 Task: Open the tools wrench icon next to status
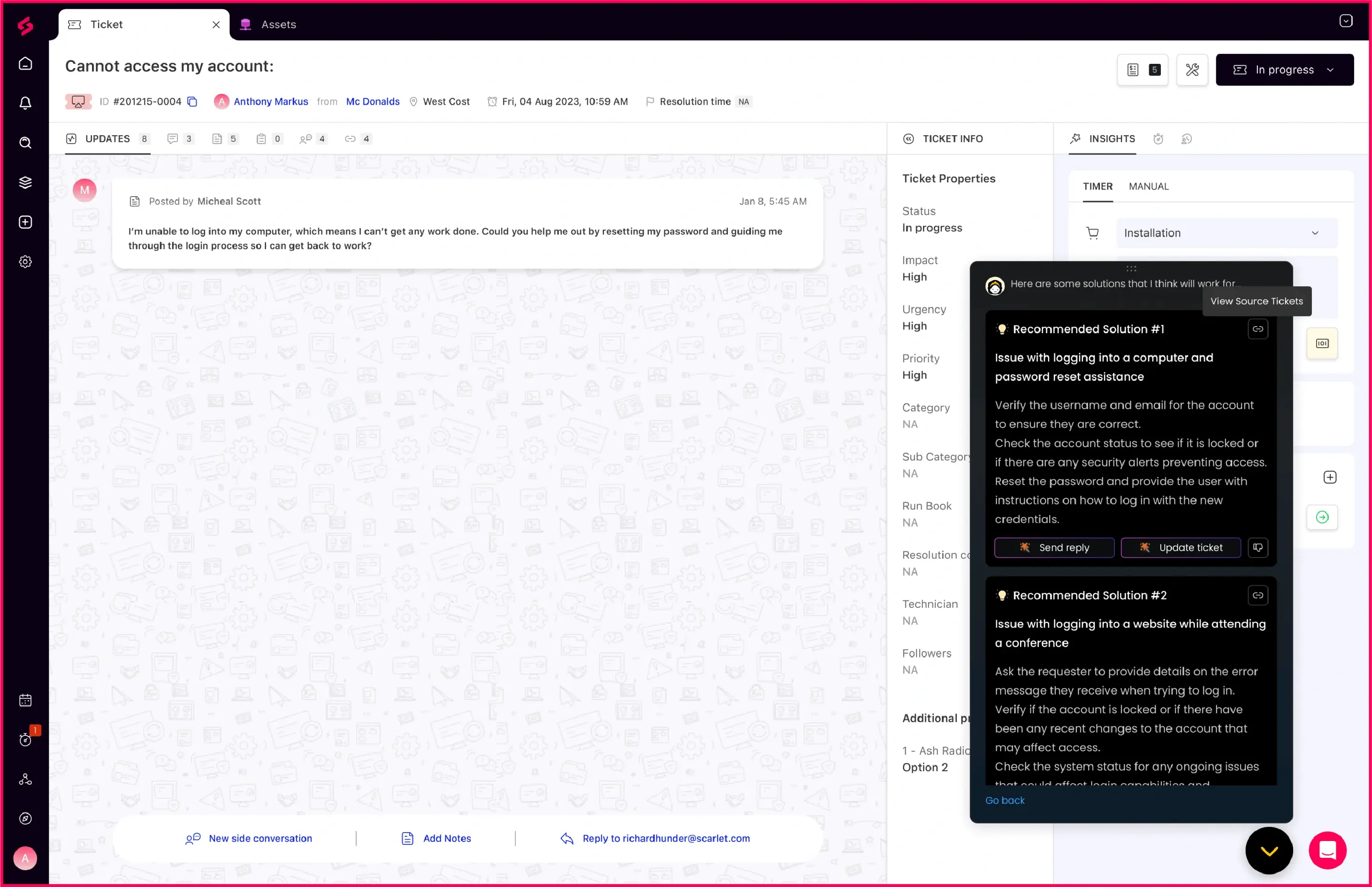(1192, 69)
